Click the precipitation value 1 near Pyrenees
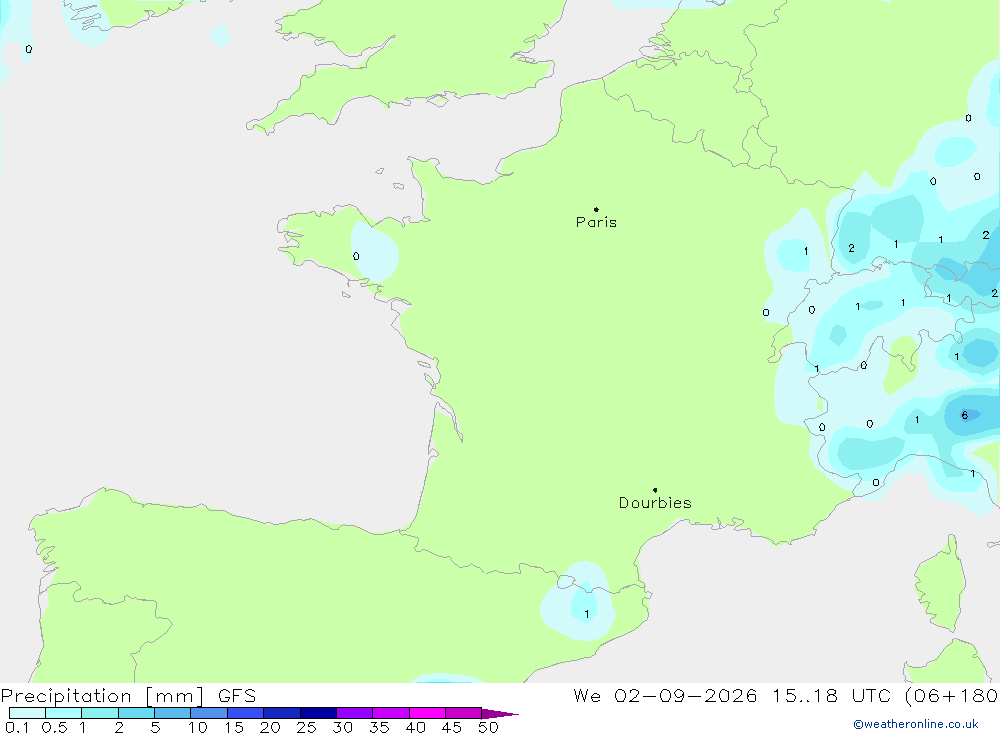The width and height of the screenshot is (1000, 733). (587, 614)
